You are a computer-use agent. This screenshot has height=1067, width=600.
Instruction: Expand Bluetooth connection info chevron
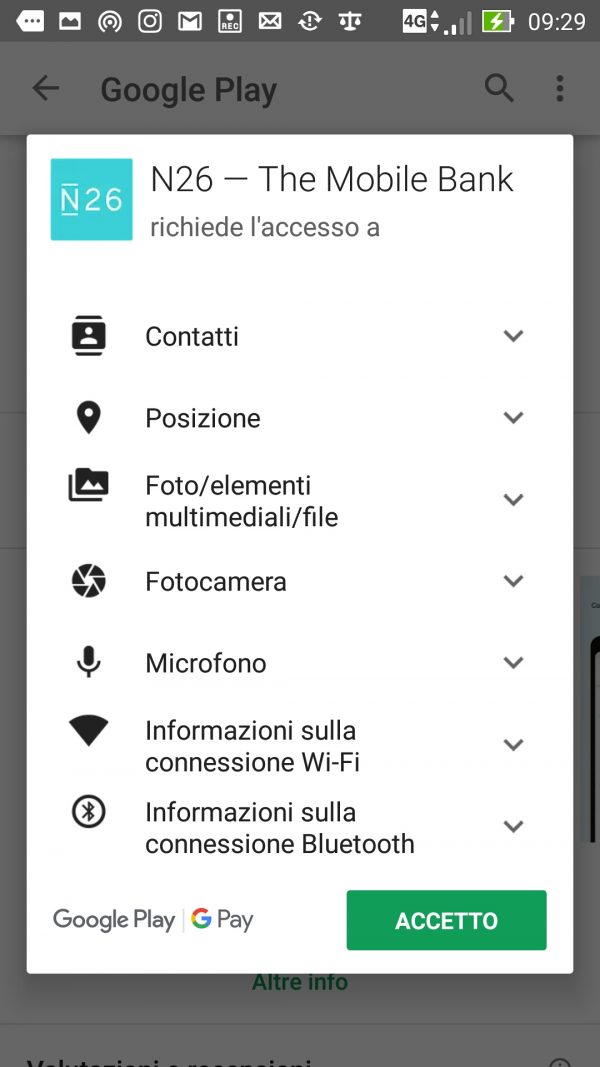[513, 827]
